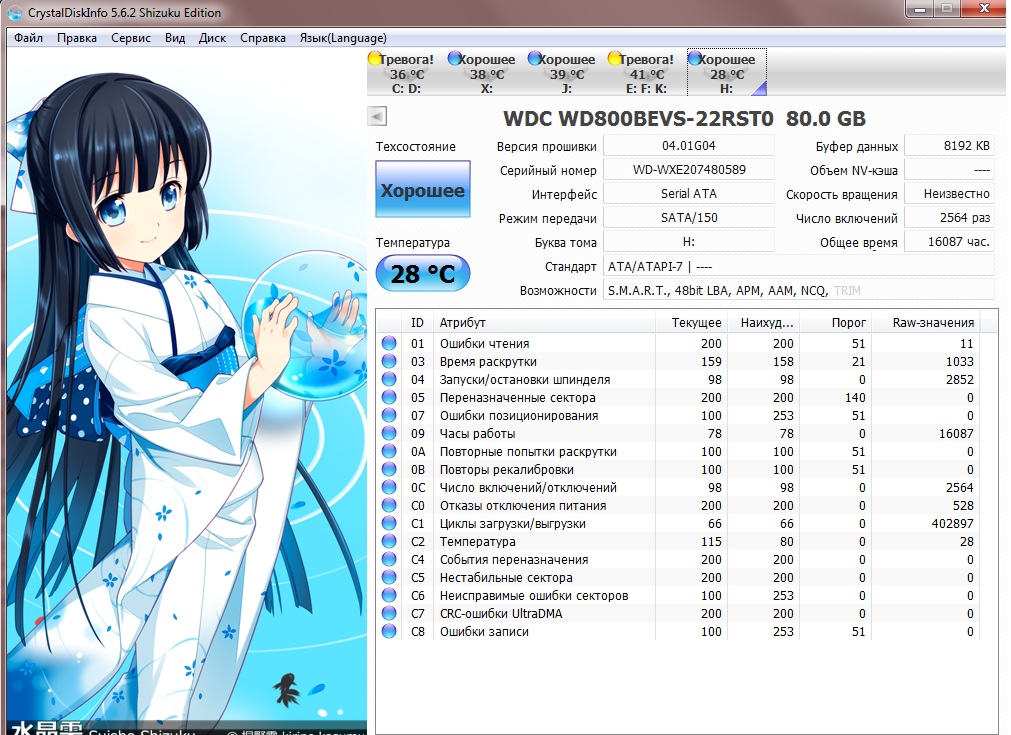Click the Неизвестно rotation speed field
This screenshot has height=735, width=1011.
click(949, 193)
